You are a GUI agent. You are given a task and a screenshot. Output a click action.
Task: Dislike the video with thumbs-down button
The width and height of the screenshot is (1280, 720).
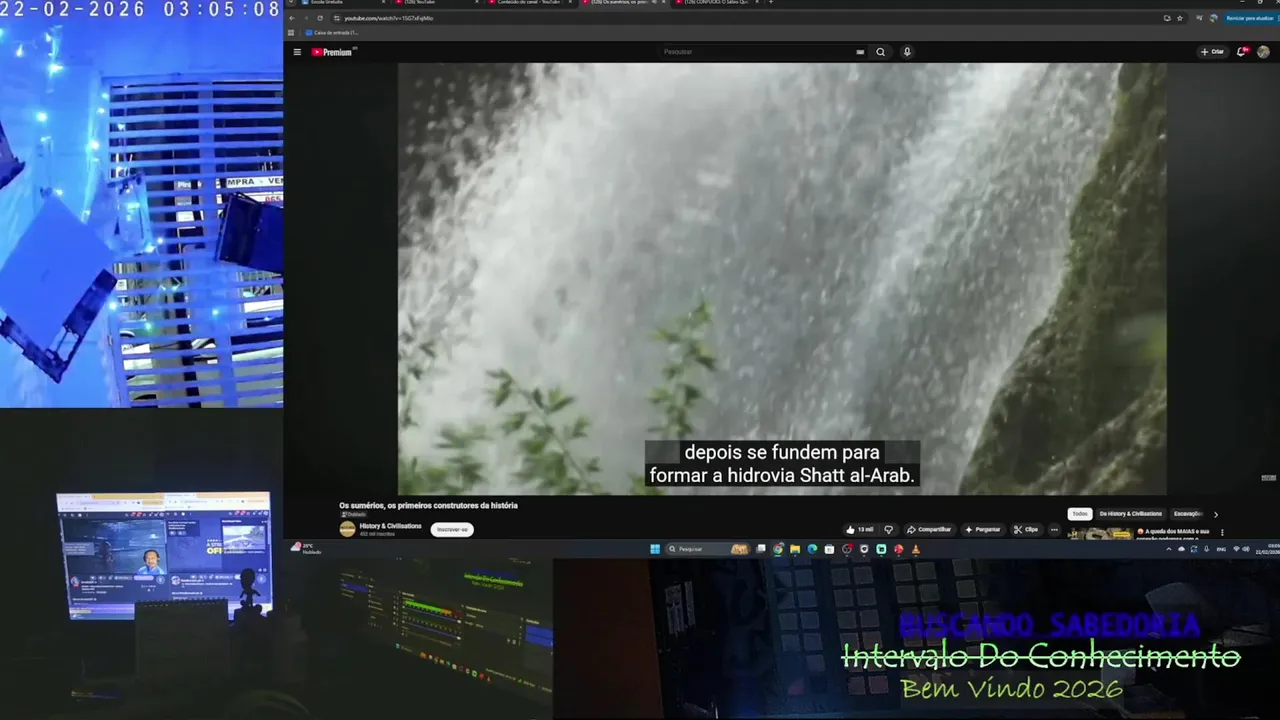pyautogui.click(x=888, y=529)
